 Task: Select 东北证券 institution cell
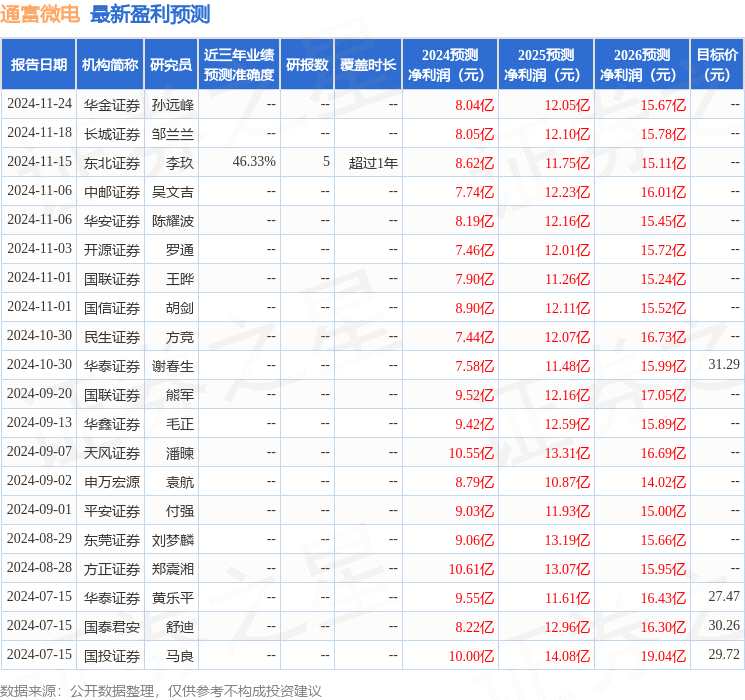pos(112,163)
